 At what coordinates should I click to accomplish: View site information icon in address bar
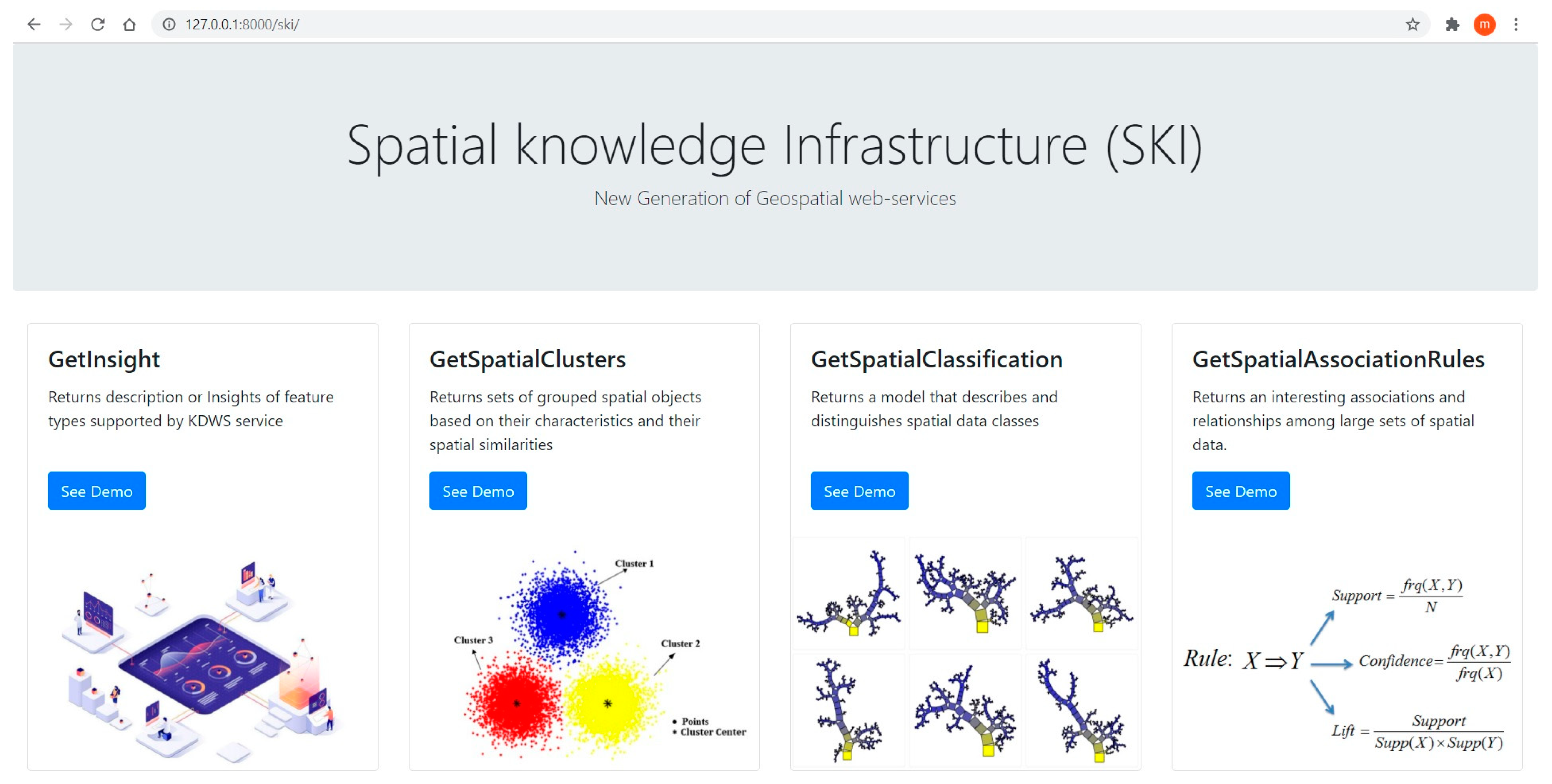[x=169, y=24]
